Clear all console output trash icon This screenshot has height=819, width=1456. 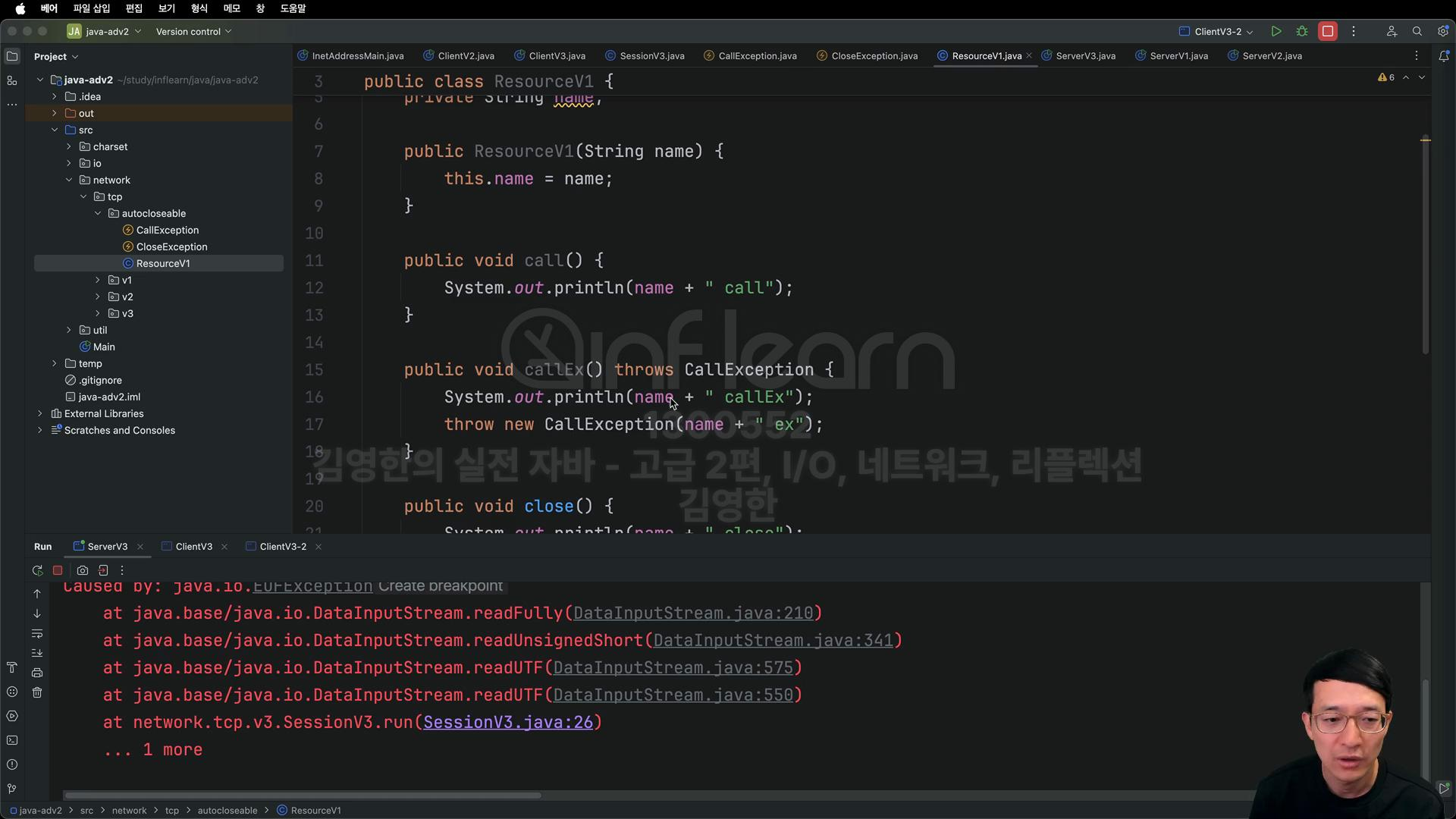click(x=37, y=692)
